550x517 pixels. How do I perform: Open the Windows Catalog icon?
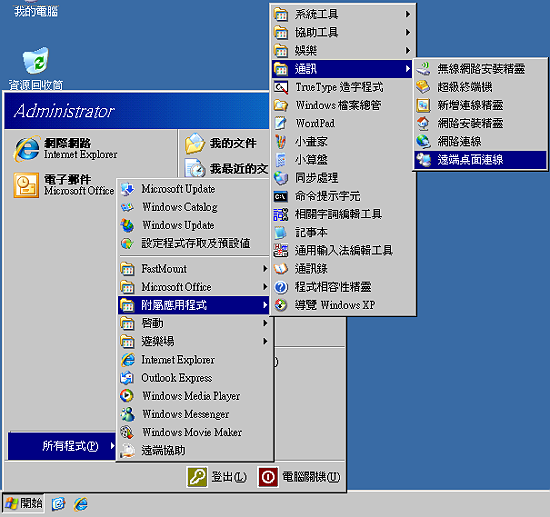point(127,207)
